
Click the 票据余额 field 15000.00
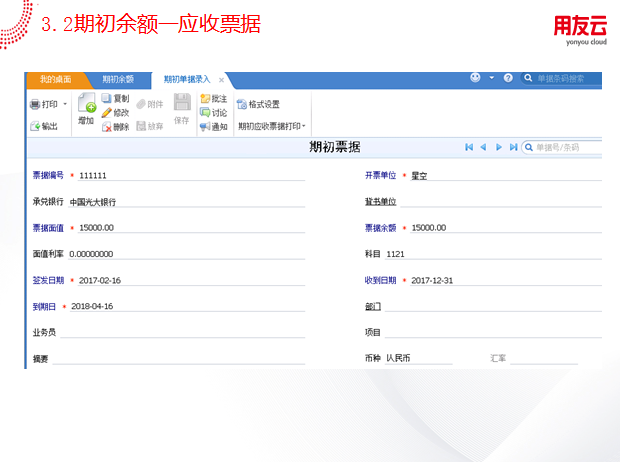506,227
